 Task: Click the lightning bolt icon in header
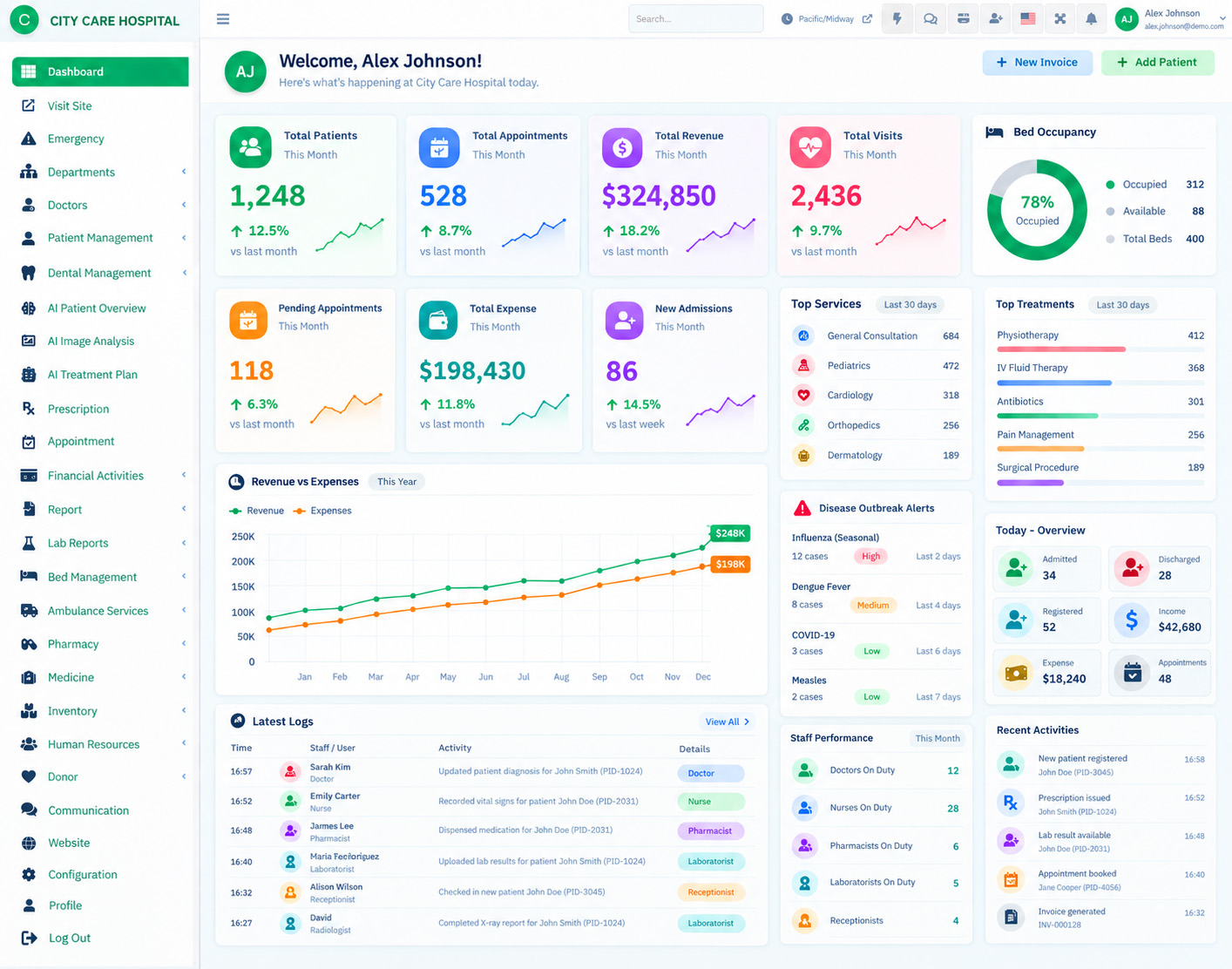pos(897,18)
